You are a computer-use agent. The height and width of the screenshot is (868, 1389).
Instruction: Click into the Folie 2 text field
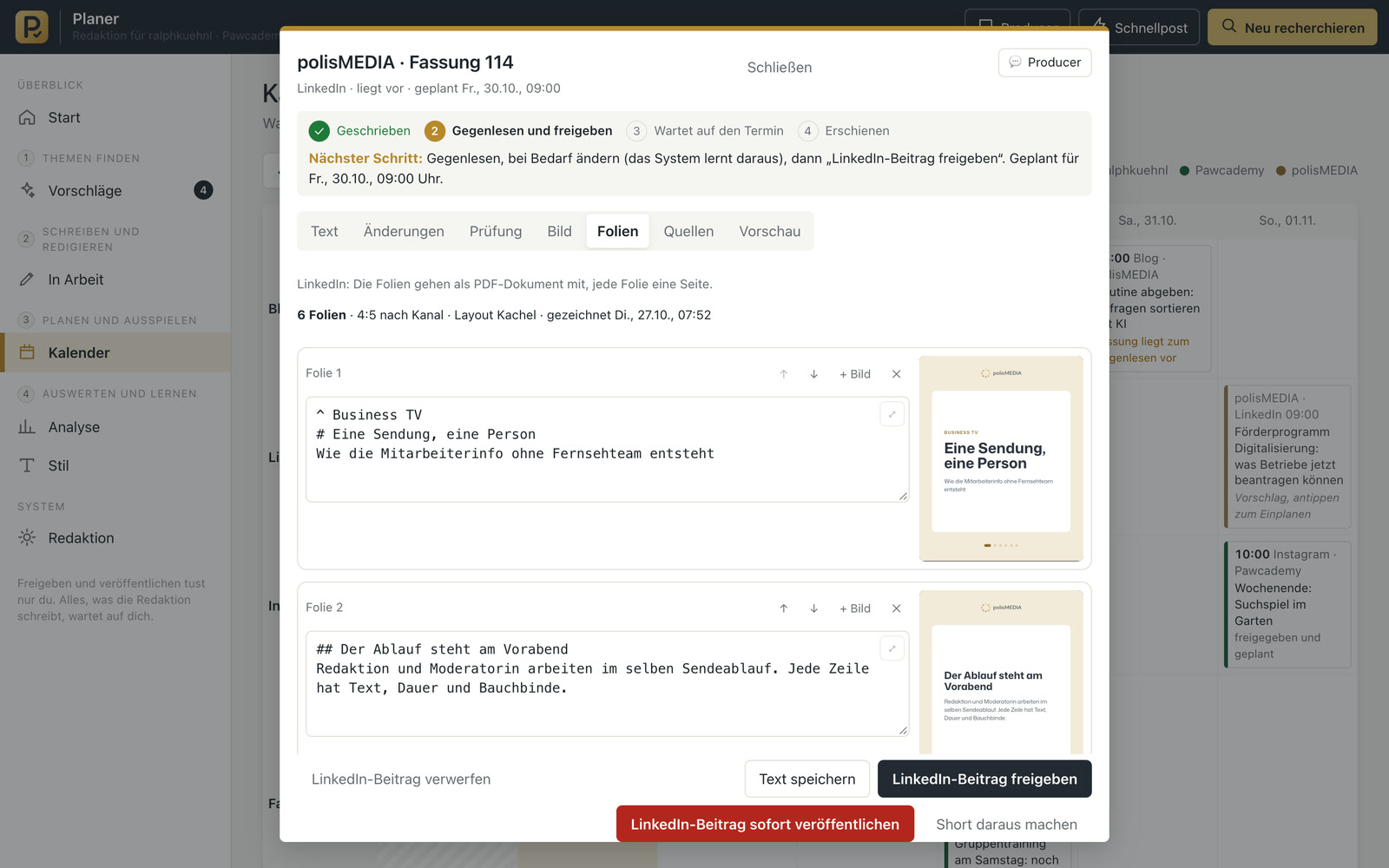coord(607,684)
